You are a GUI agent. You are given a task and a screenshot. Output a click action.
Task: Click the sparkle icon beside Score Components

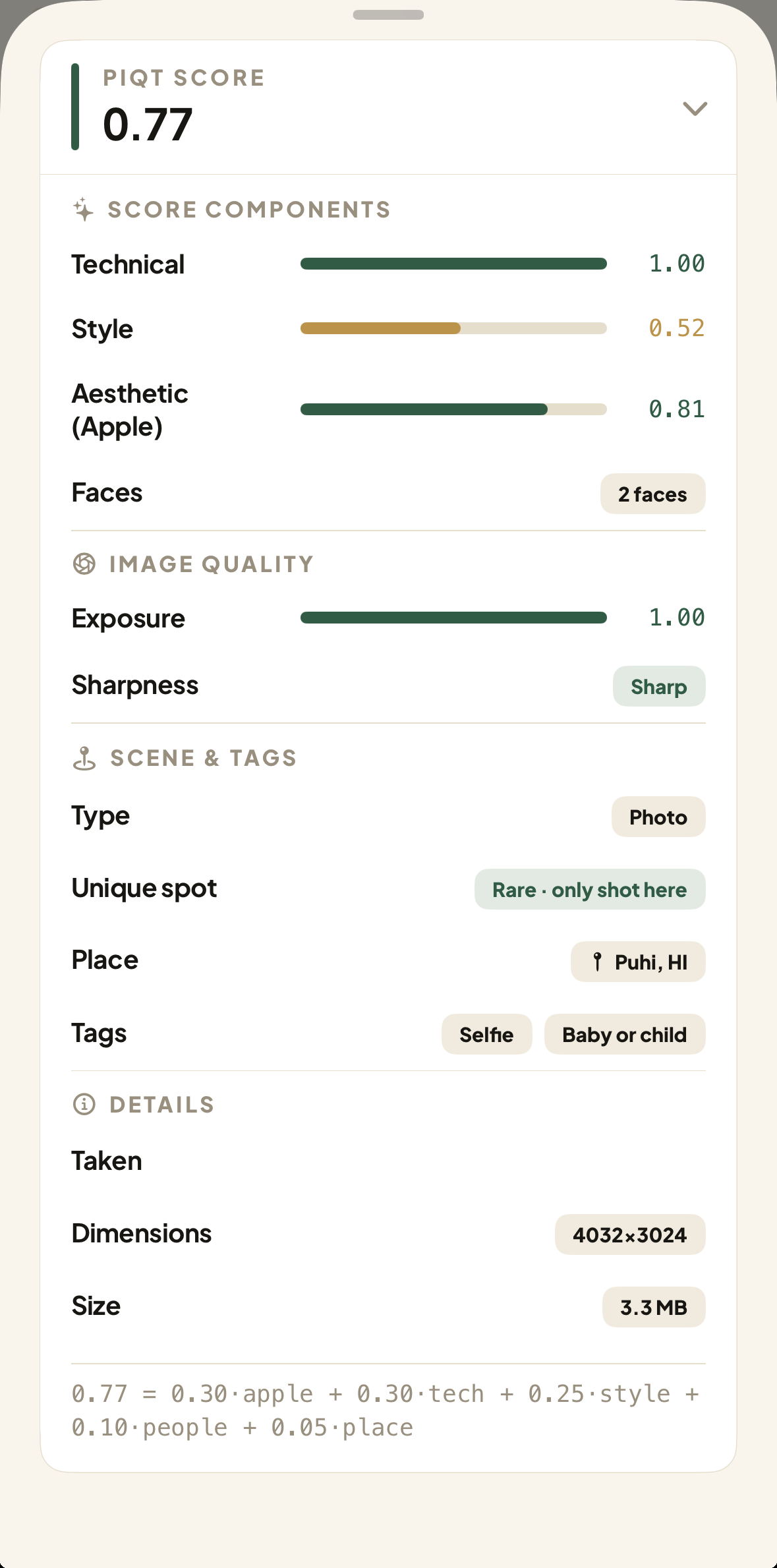pyautogui.click(x=83, y=210)
